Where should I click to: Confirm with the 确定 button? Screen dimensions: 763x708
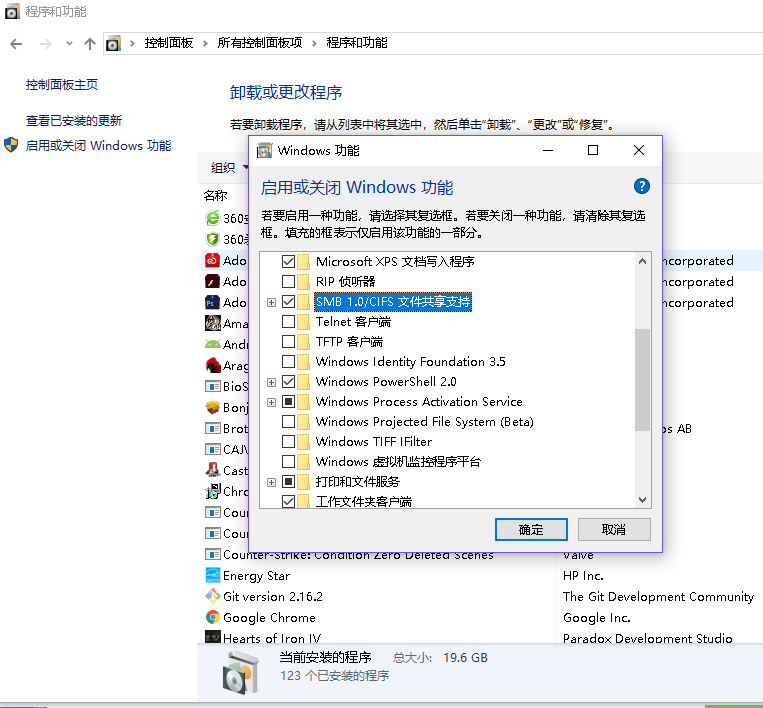point(531,529)
